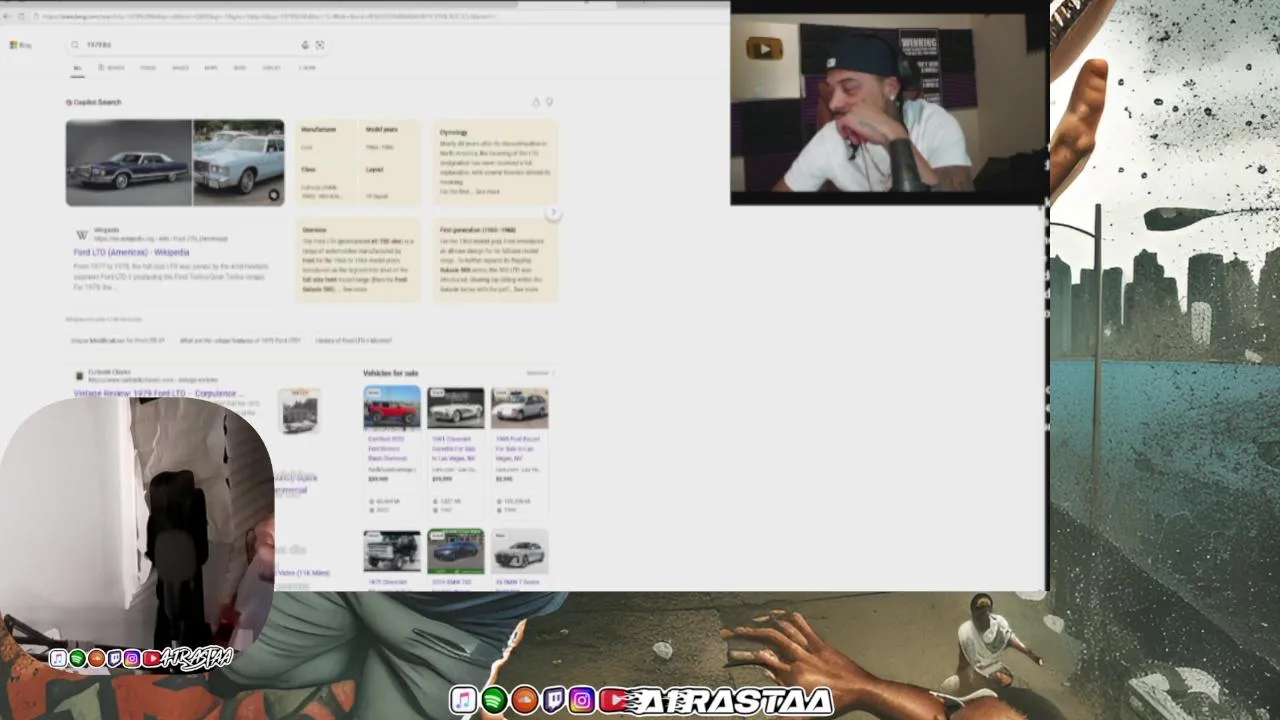
Task: Click the Wikipedia favicon beside result
Action: coord(81,235)
